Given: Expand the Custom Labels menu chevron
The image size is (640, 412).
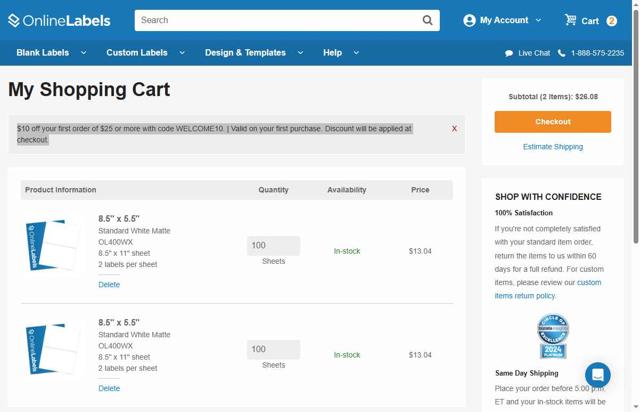Looking at the screenshot, I should pyautogui.click(x=182, y=53).
